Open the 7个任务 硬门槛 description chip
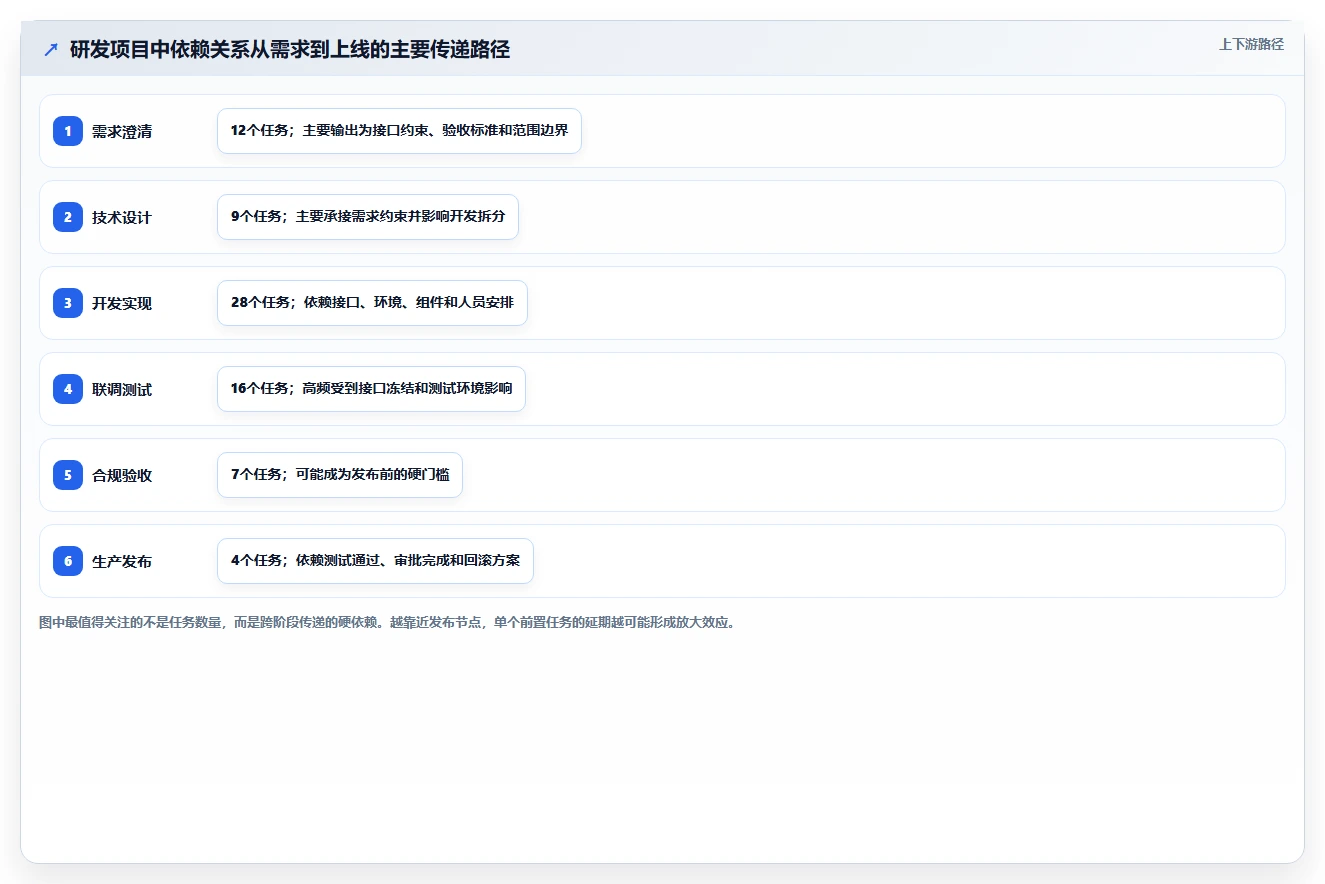 click(x=340, y=475)
